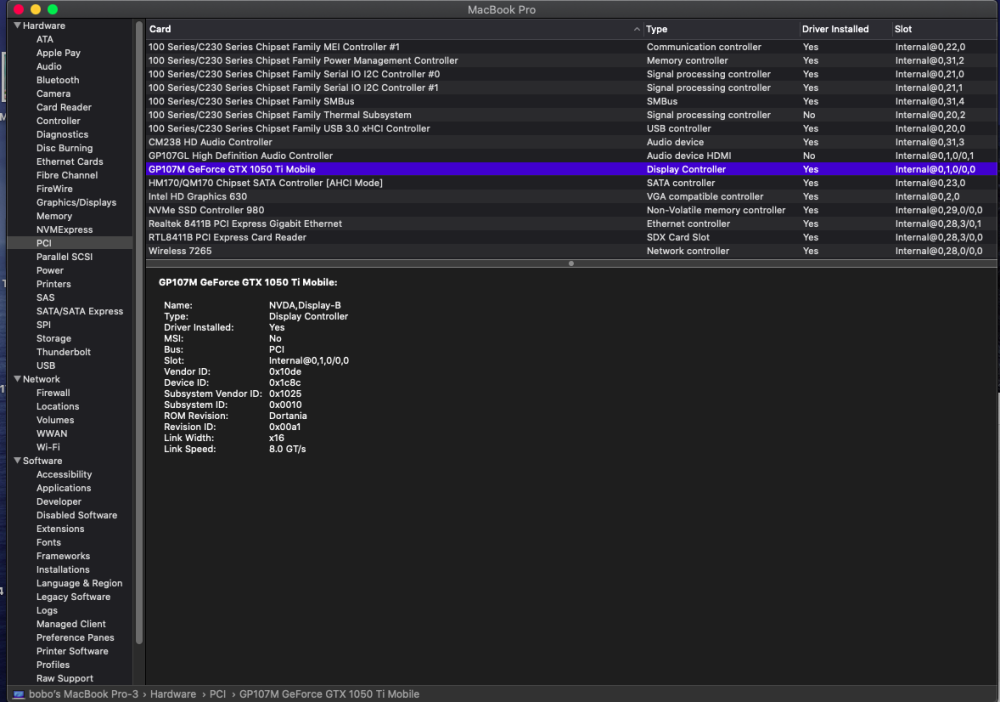Screen dimensions: 1000x702
Task: Open Fonts under Software
Action: 48,542
